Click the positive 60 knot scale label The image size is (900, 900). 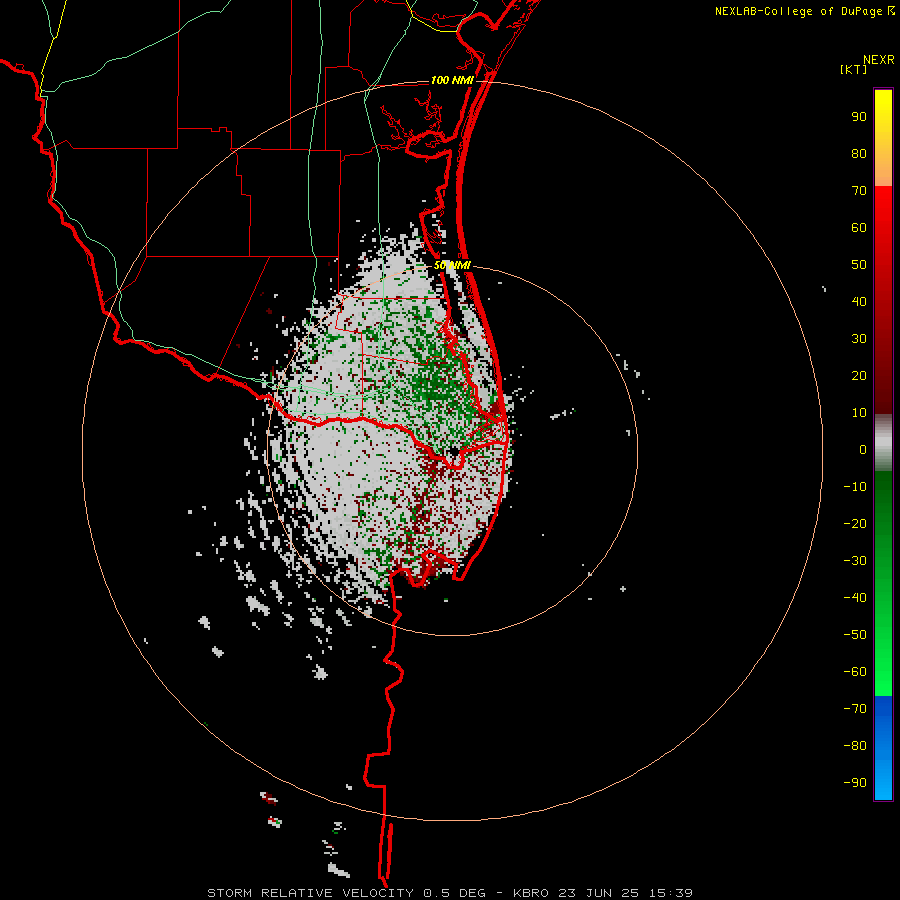click(859, 227)
